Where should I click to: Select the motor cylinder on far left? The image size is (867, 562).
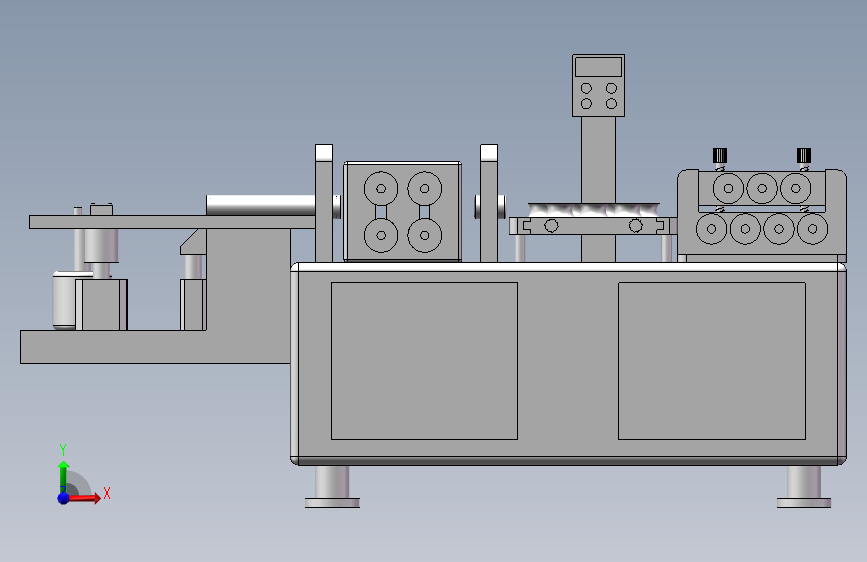(x=64, y=300)
